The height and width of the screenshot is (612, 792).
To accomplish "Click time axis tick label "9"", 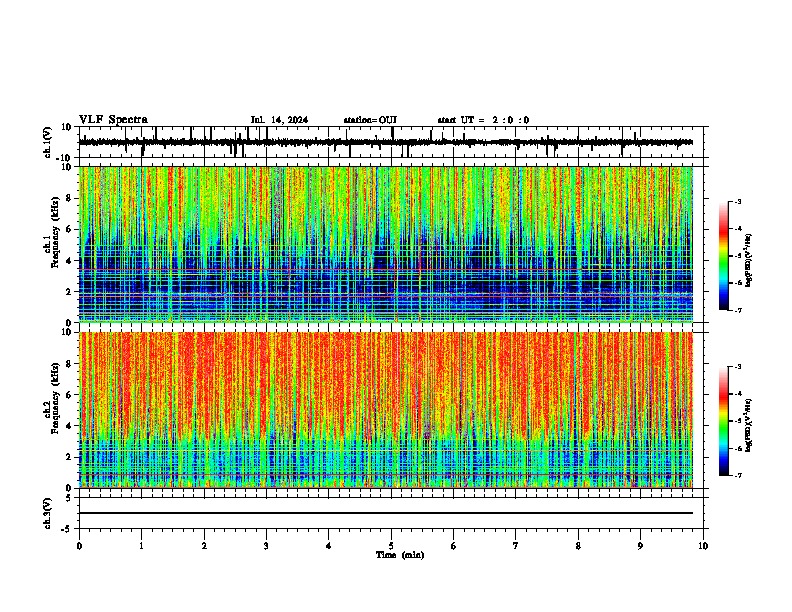I will pyautogui.click(x=640, y=546).
